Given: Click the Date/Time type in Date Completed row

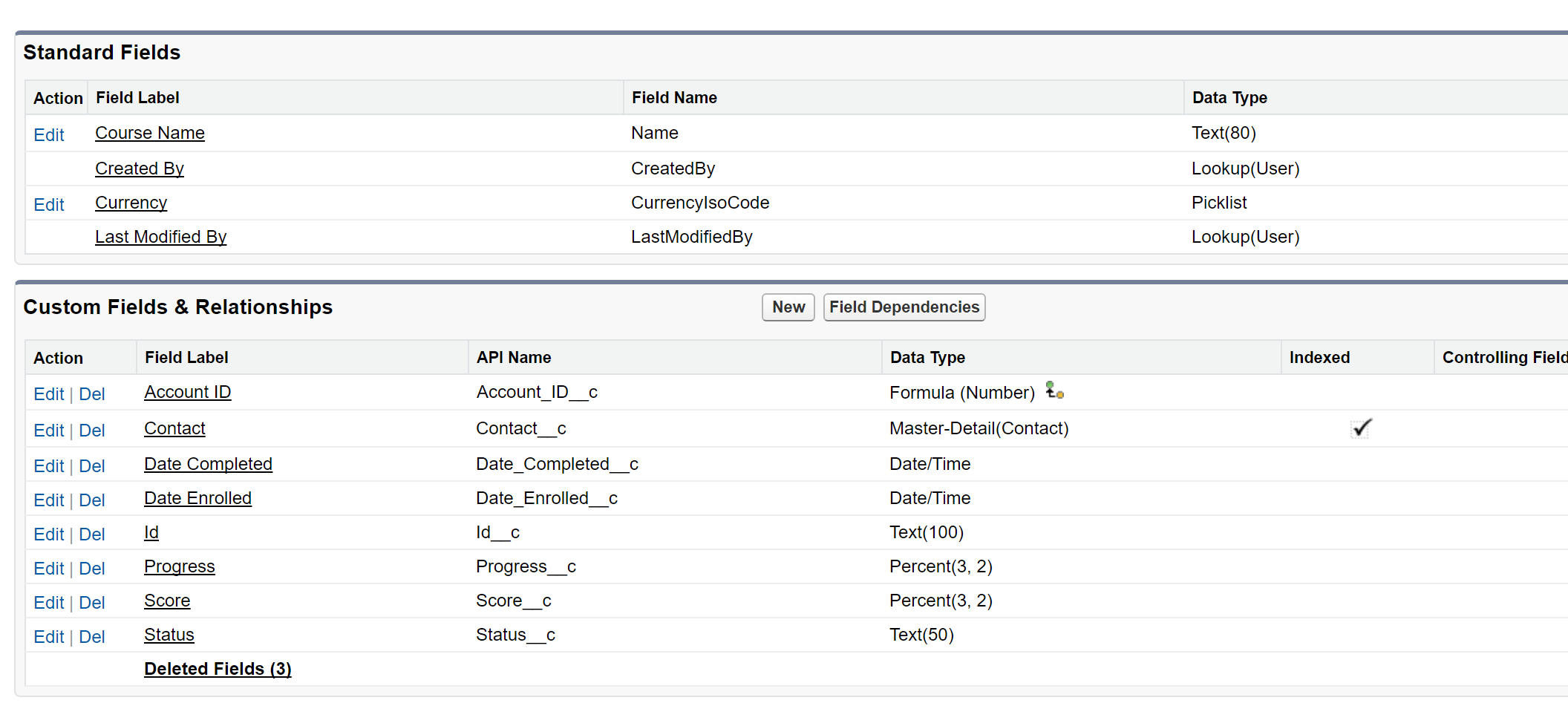Looking at the screenshot, I should click(x=930, y=464).
